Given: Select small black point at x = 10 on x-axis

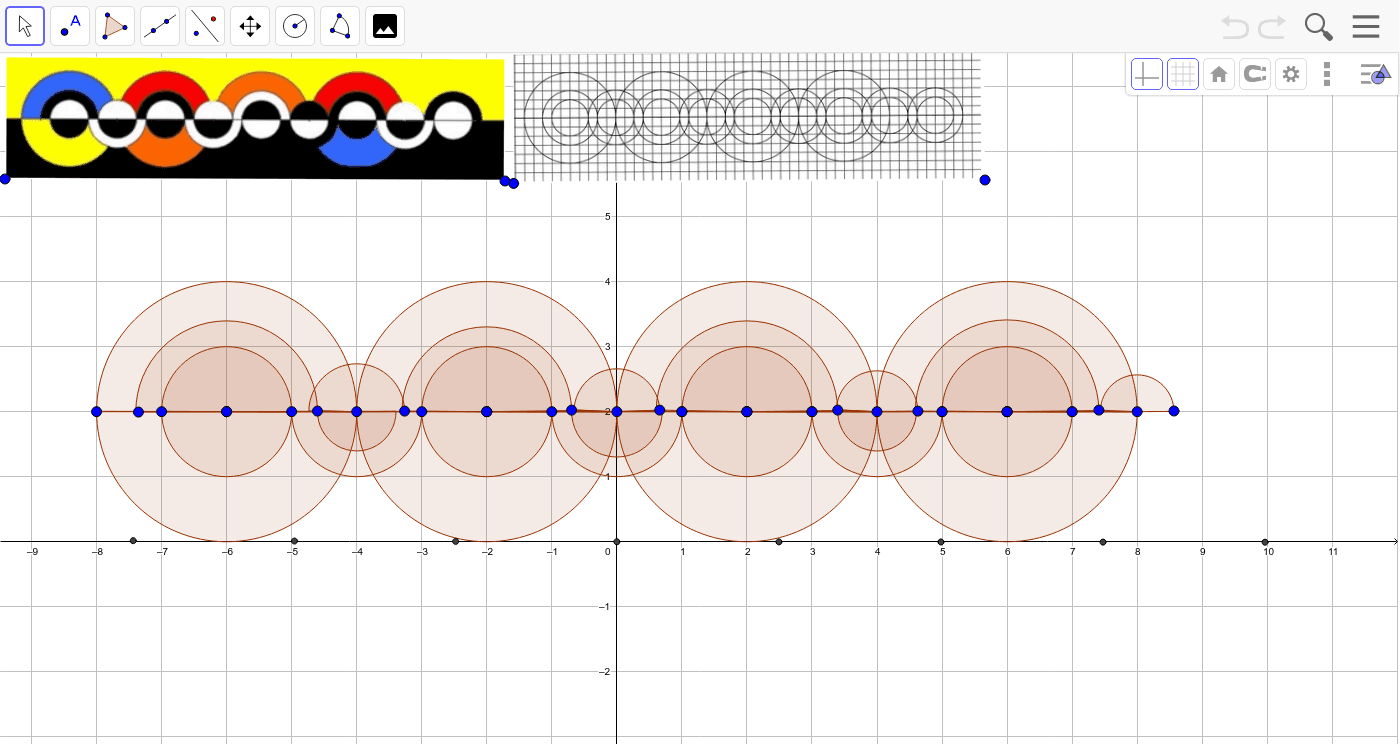Looking at the screenshot, I should coord(1265,542).
